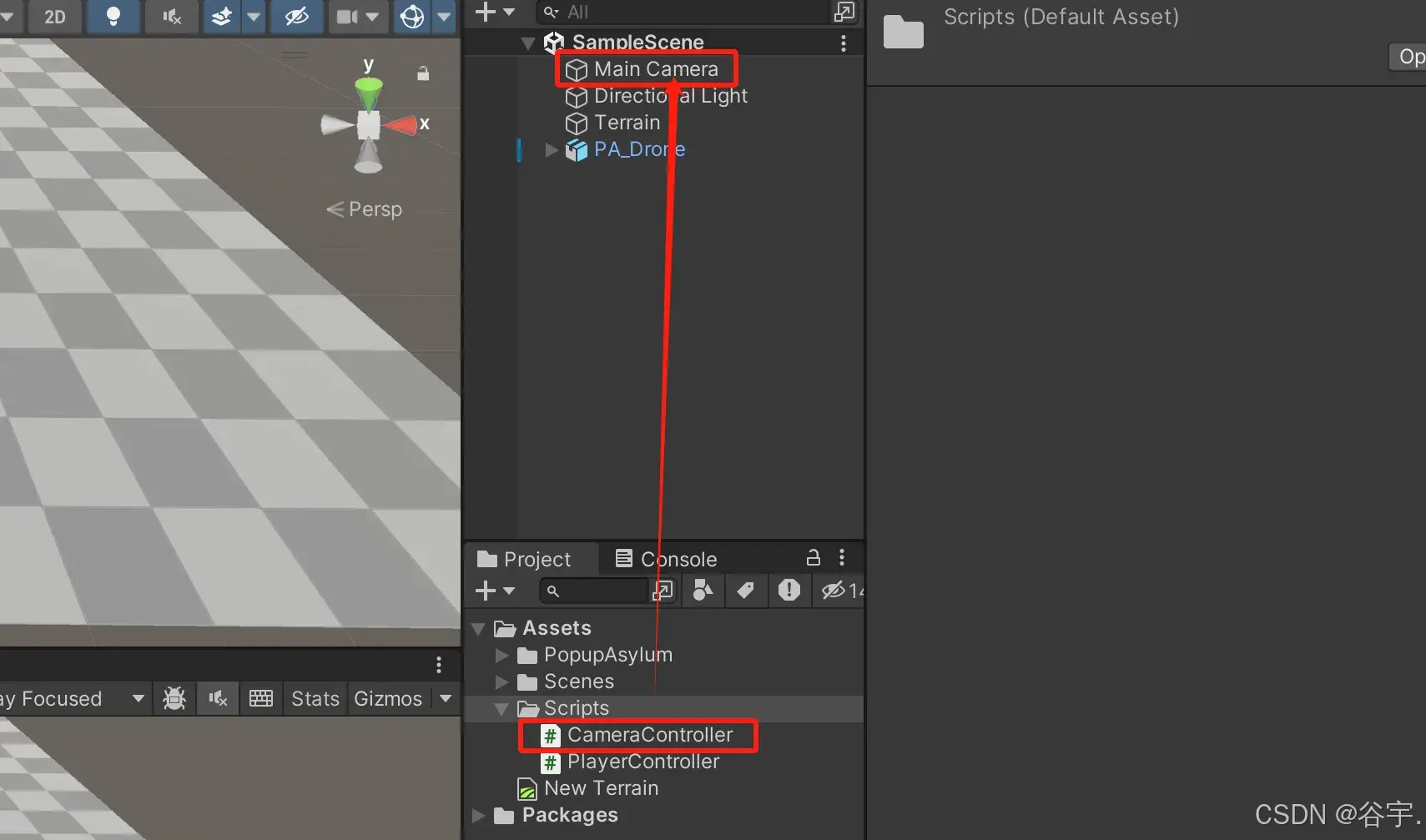Toggle scene lighting bulb icon
The image size is (1426, 840).
coord(113,17)
